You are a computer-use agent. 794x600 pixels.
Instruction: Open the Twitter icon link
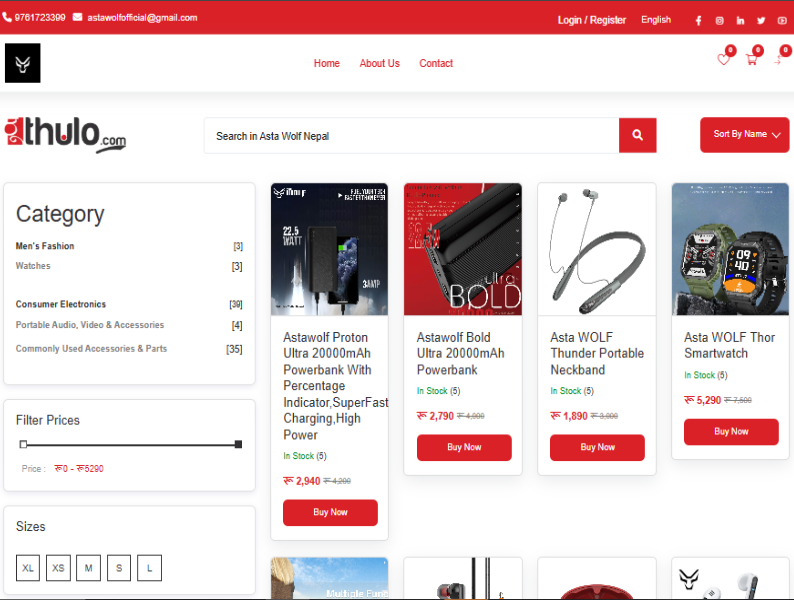pyautogui.click(x=761, y=20)
